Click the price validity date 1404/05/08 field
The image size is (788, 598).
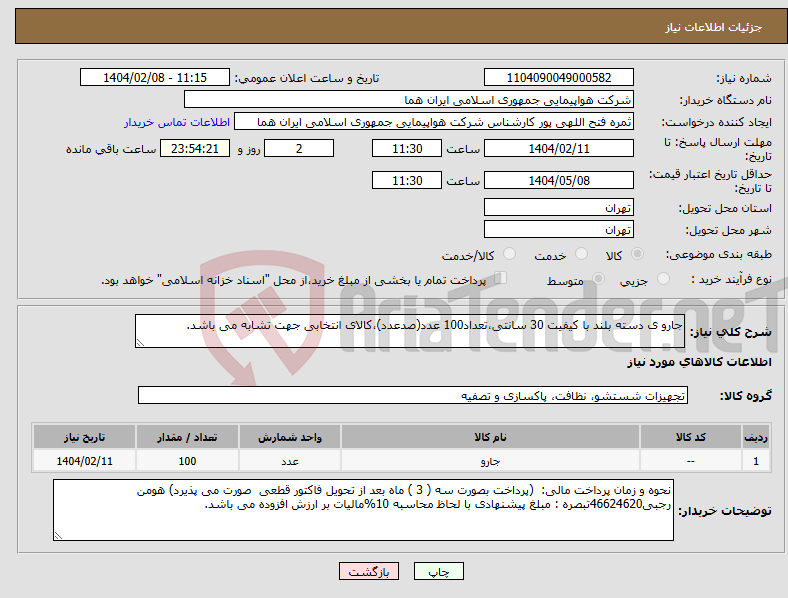point(559,180)
